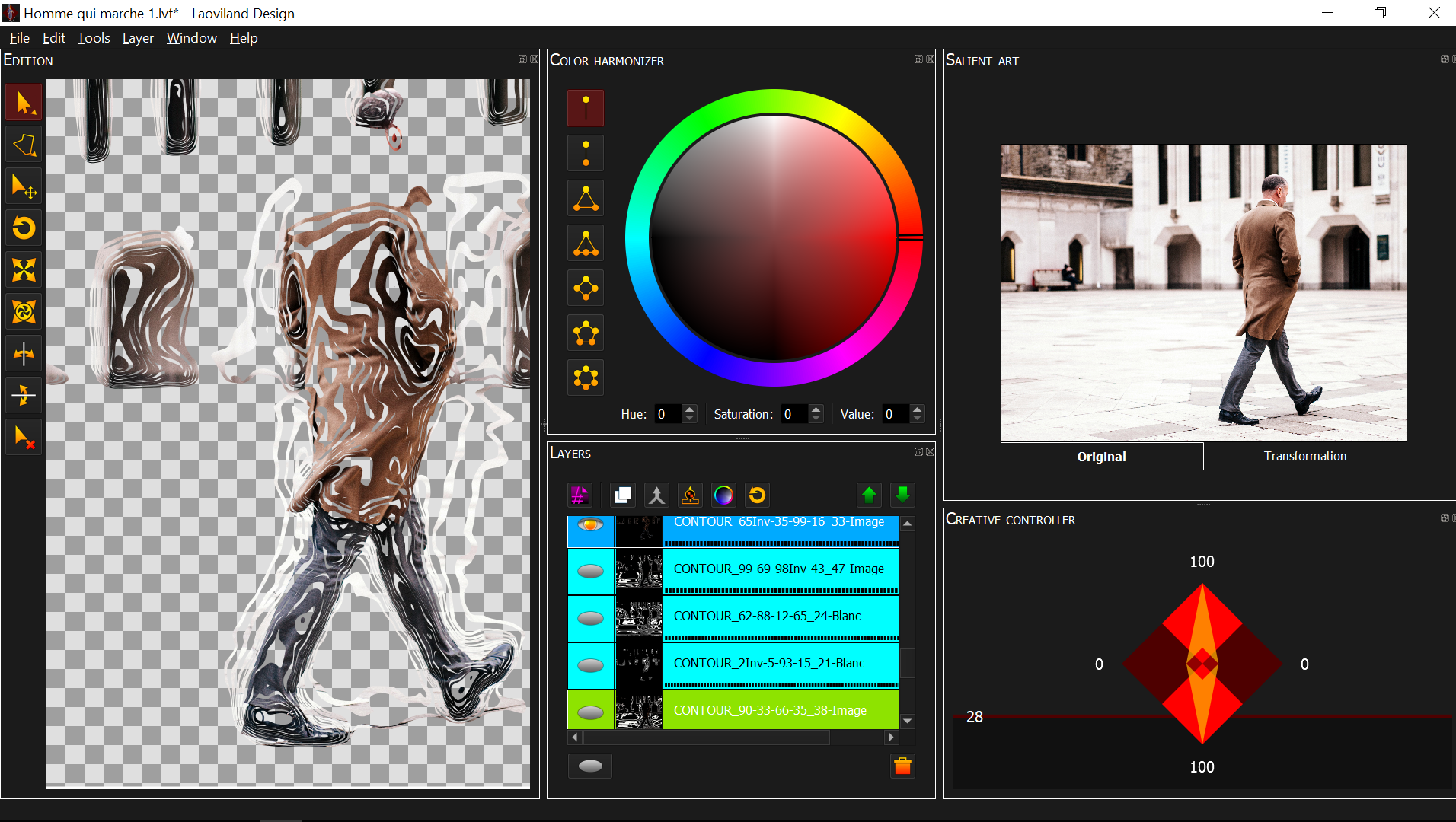
Task: Open the File menu
Action: pos(20,38)
